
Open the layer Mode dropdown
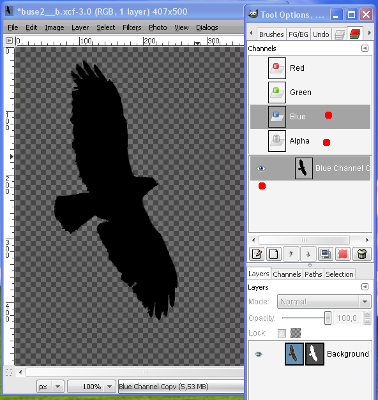point(324,302)
